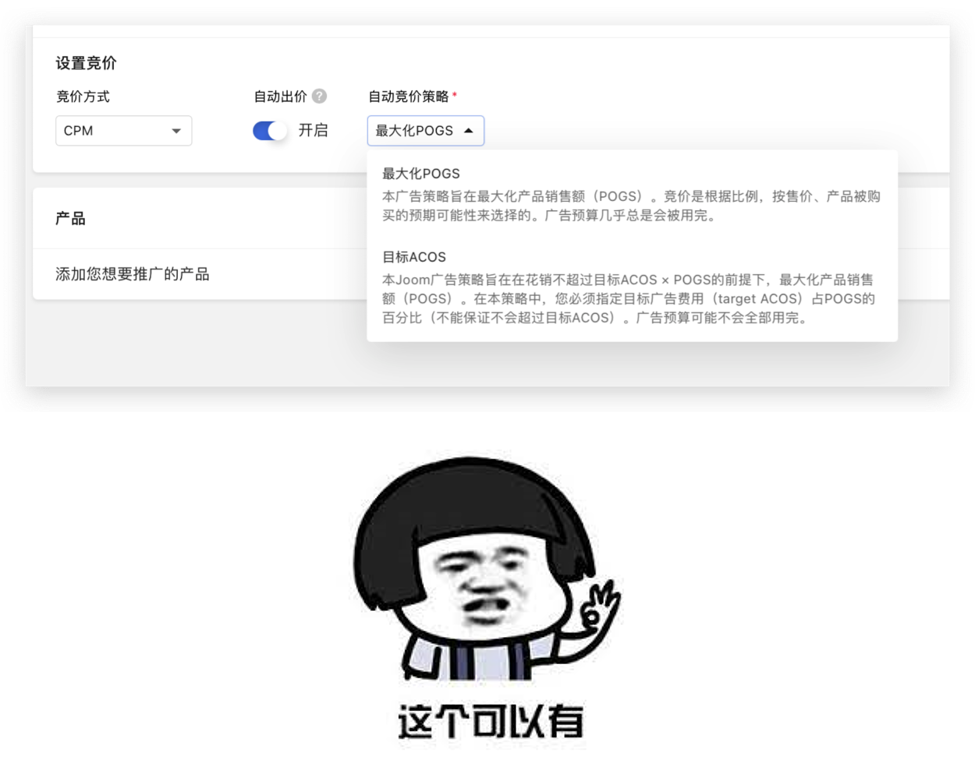Click the 产品 section heading
975x764 pixels.
70,218
